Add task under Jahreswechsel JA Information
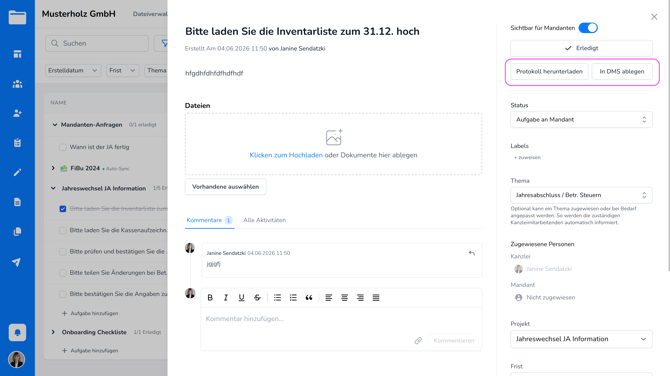Viewport: 670px width, 376px height. 90,313
